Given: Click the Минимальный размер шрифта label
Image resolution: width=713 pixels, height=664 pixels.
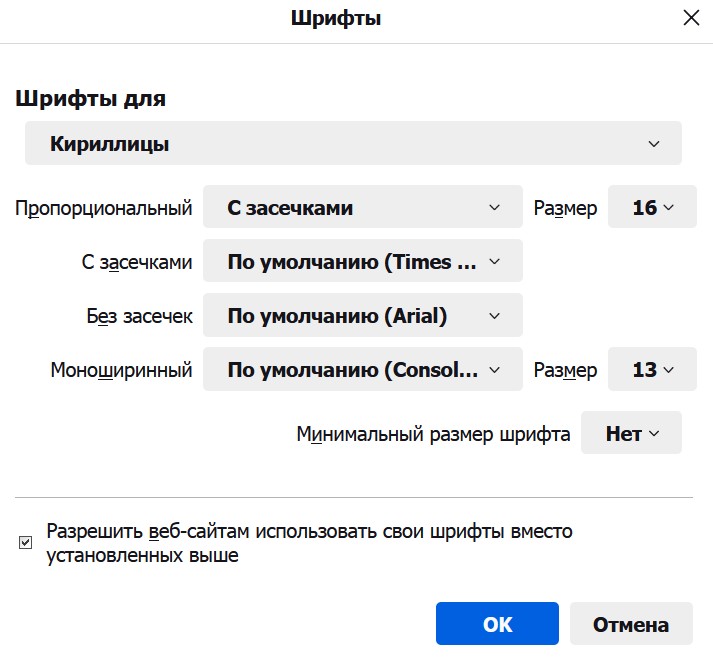Looking at the screenshot, I should pos(433,435).
